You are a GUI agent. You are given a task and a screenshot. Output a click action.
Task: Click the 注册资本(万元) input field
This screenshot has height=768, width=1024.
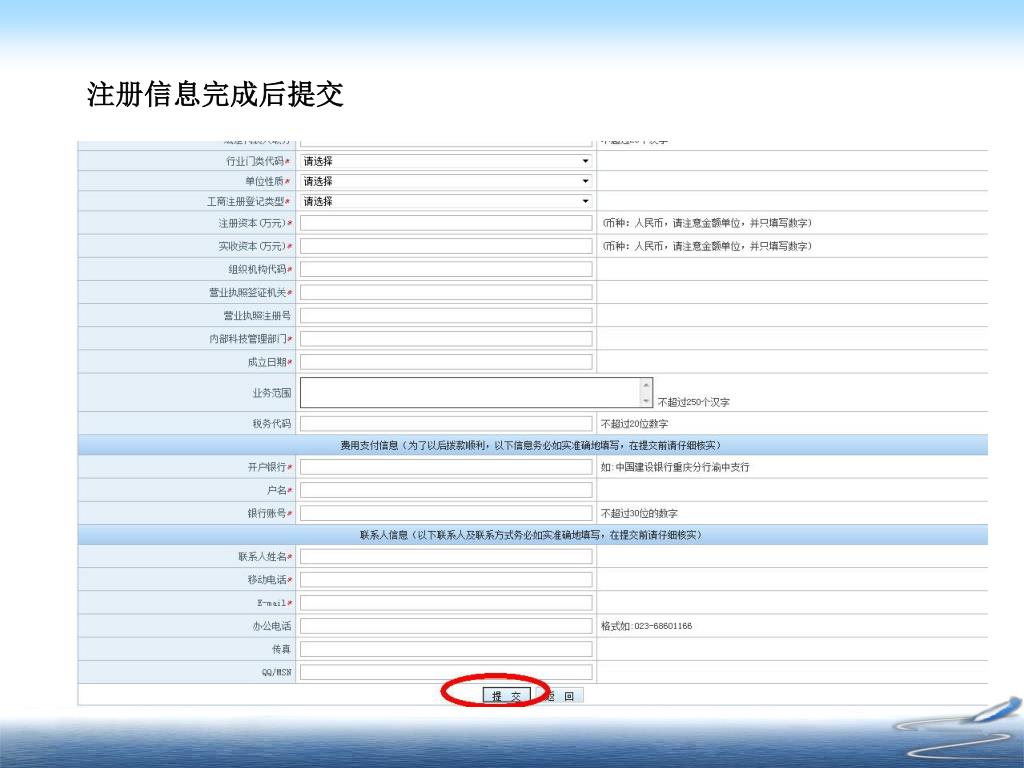point(446,223)
